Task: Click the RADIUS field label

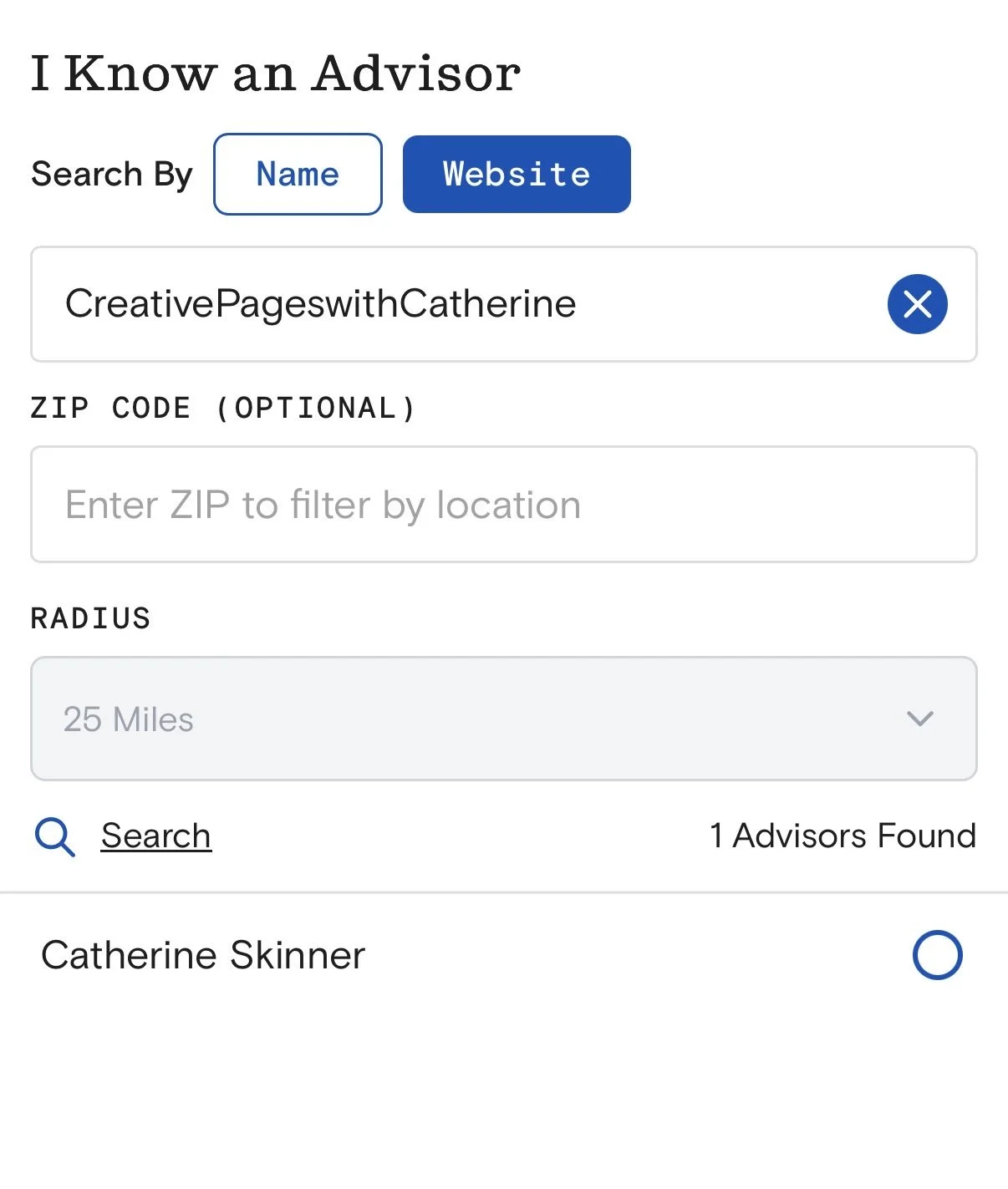Action: [x=90, y=618]
